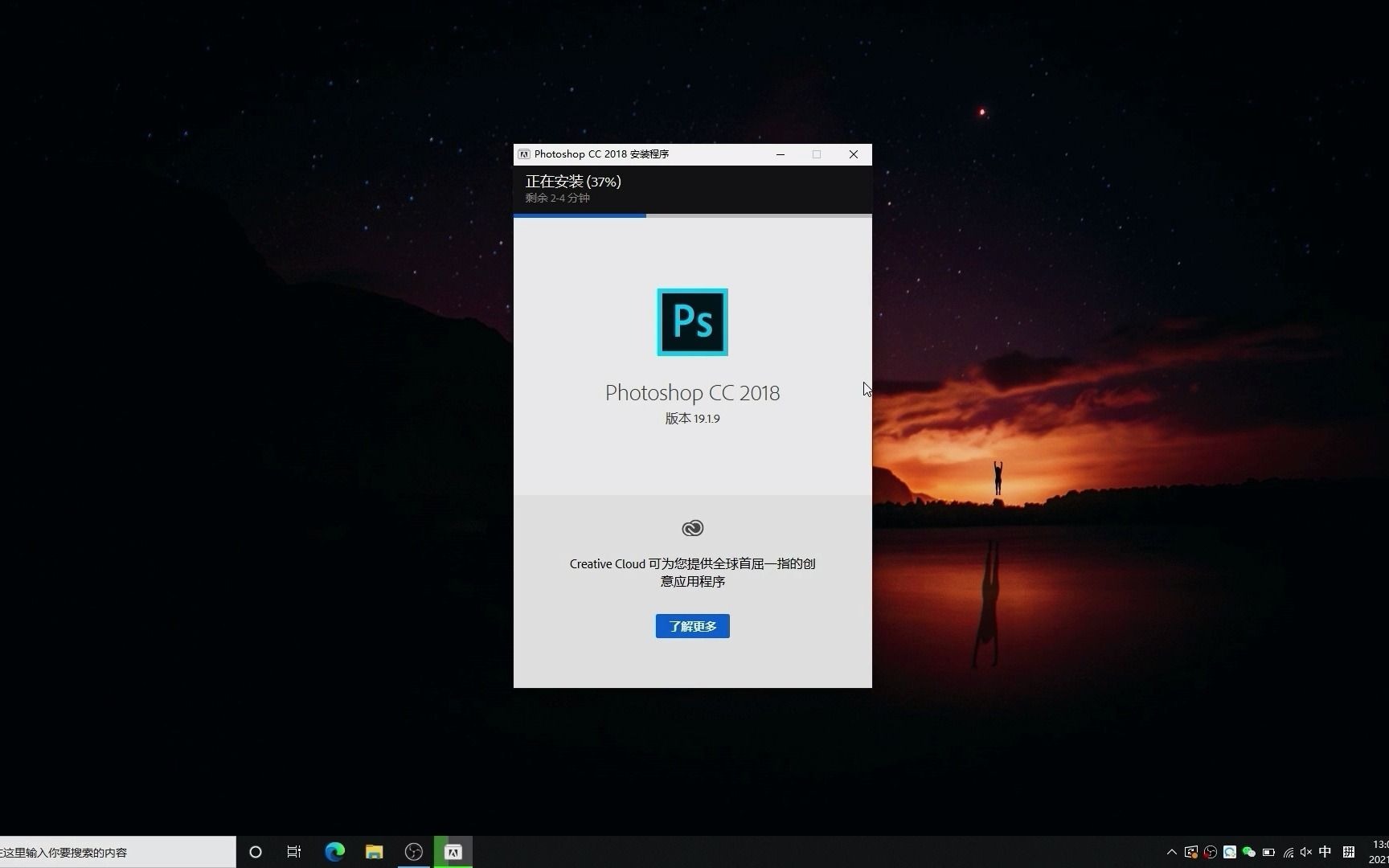The height and width of the screenshot is (868, 1389).
Task: Click the OBS recording tray icon
Action: (x=1211, y=852)
